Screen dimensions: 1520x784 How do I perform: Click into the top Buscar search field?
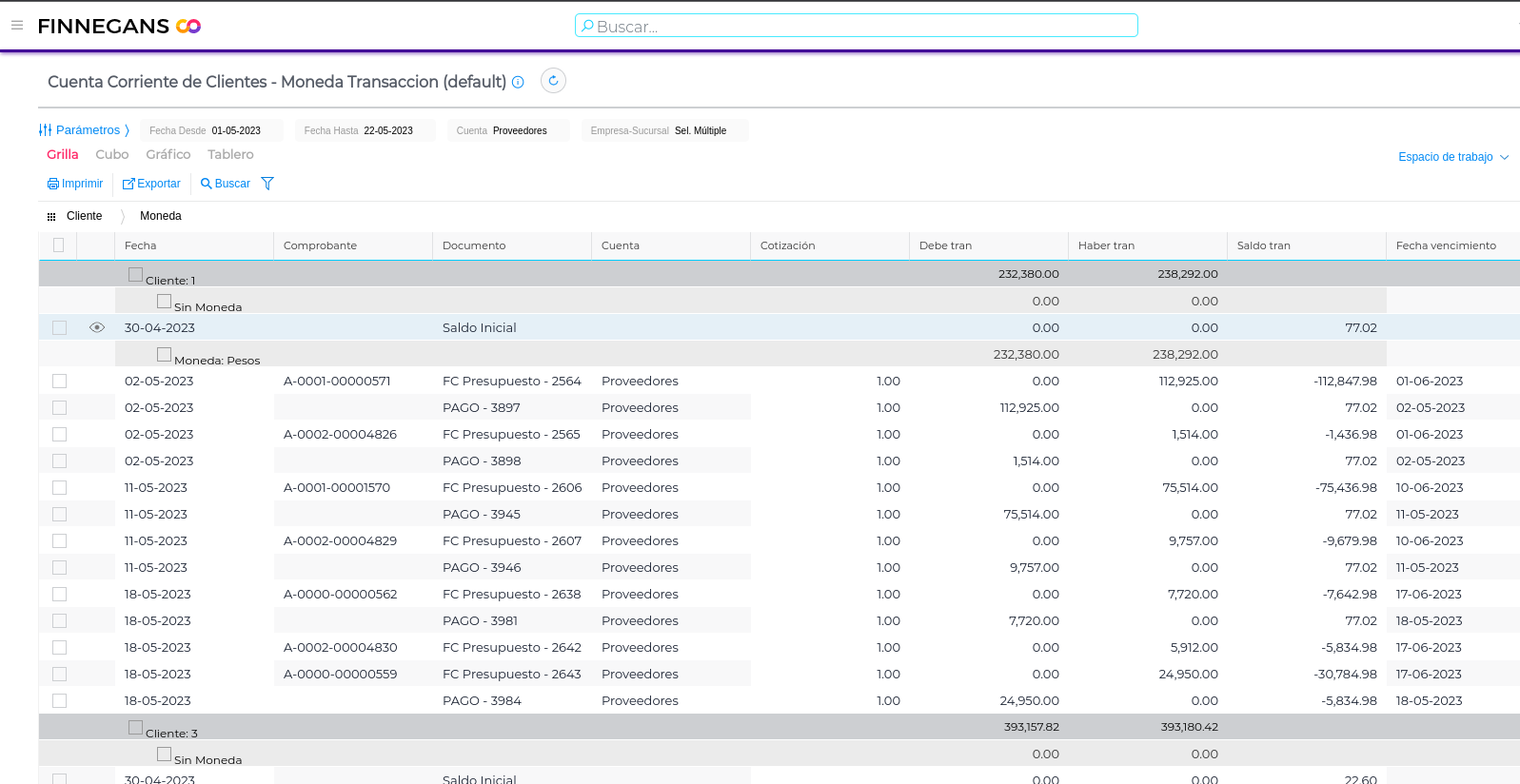tap(856, 27)
